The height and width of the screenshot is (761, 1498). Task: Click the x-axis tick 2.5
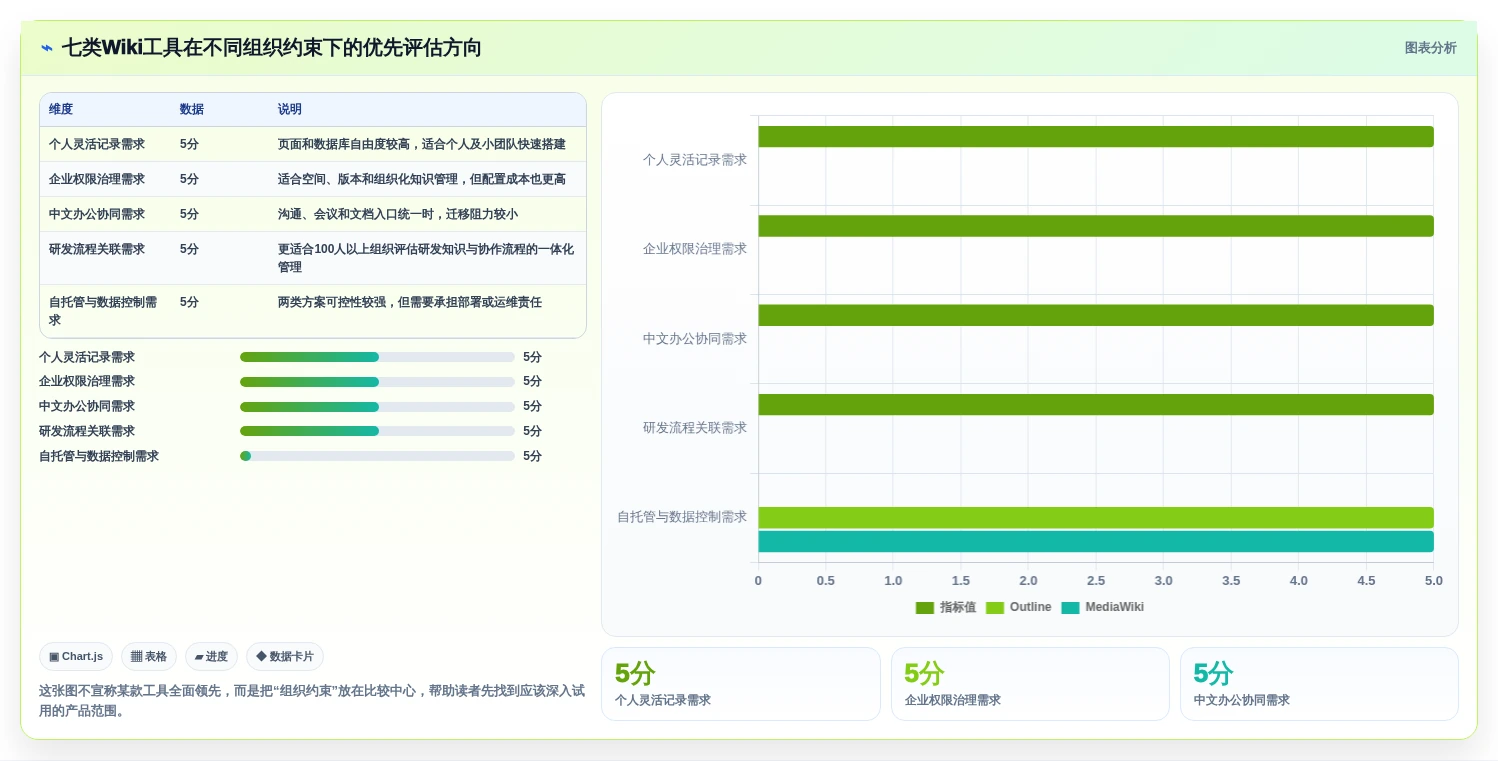(x=1096, y=581)
